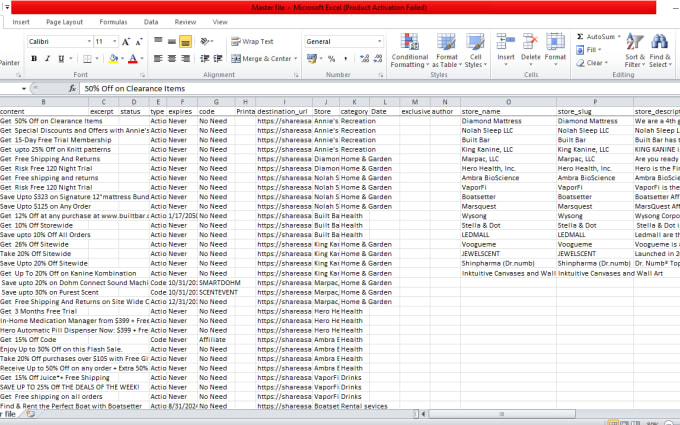Open the Cell Styles gallery

(475, 50)
